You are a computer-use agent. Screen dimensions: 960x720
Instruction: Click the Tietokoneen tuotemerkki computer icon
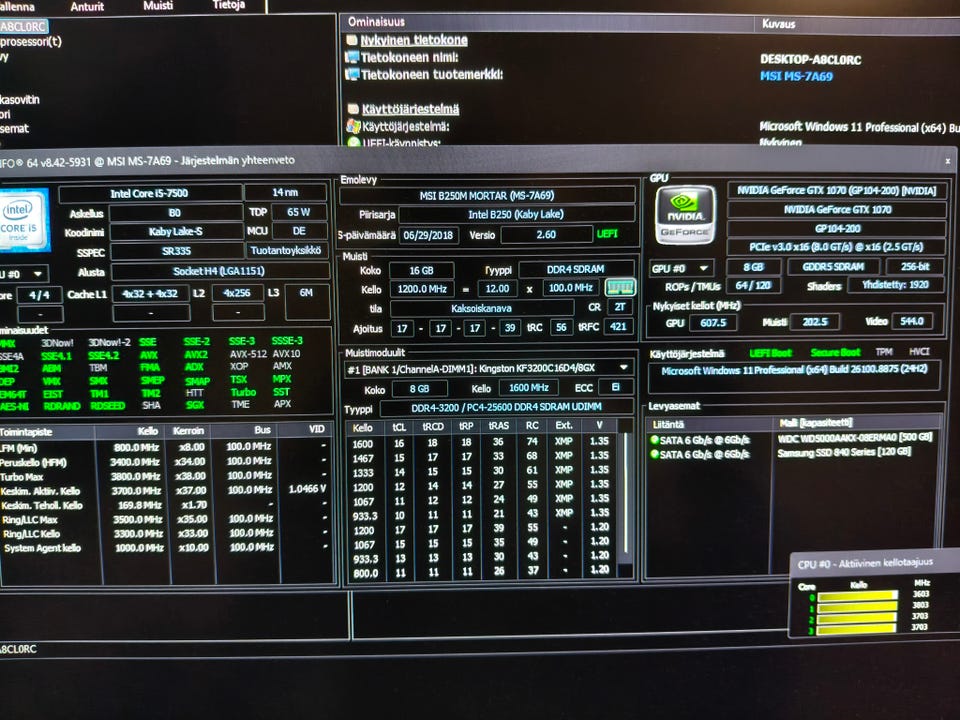[352, 75]
